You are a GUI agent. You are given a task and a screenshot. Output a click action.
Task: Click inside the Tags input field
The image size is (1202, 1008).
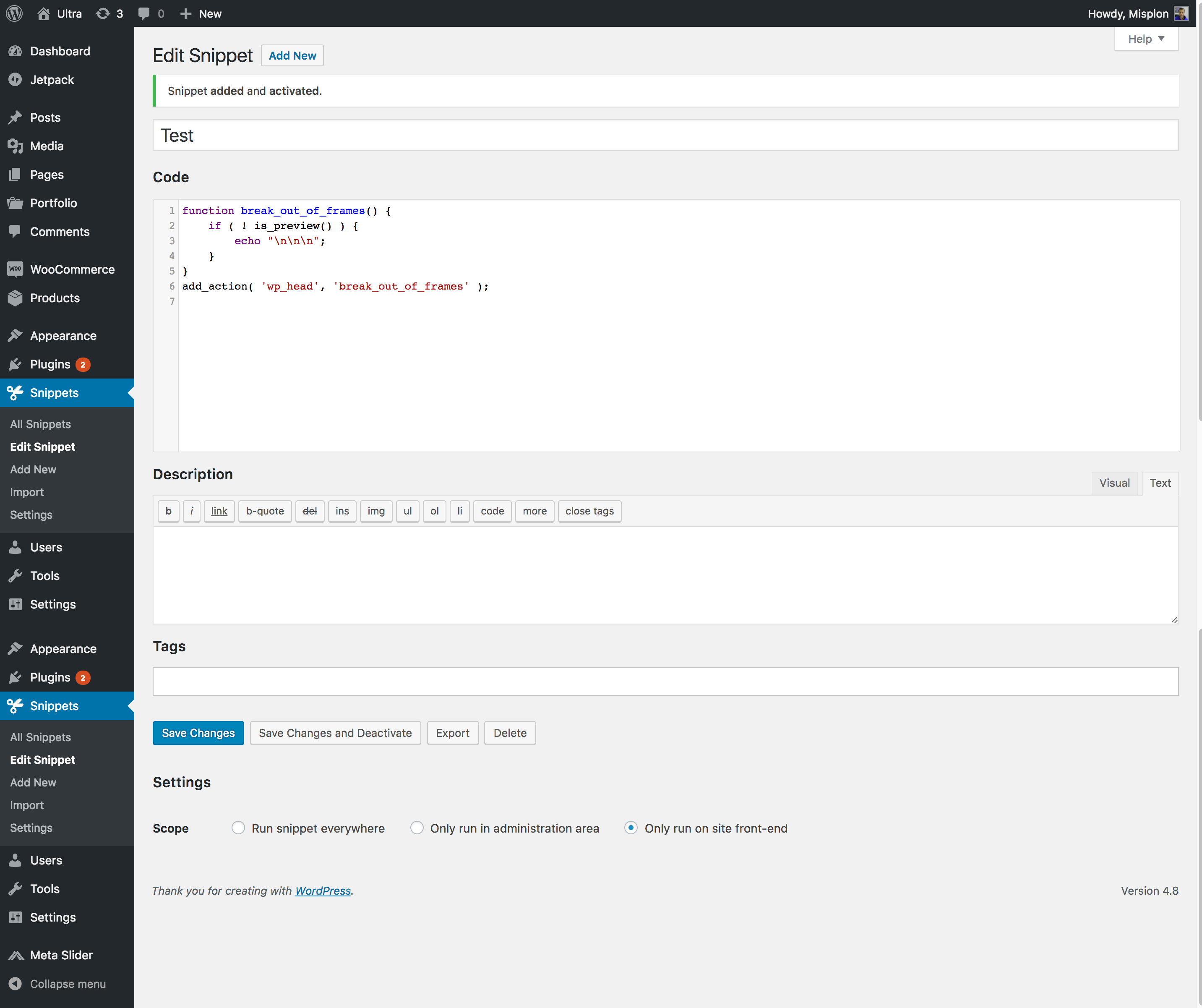coord(665,681)
